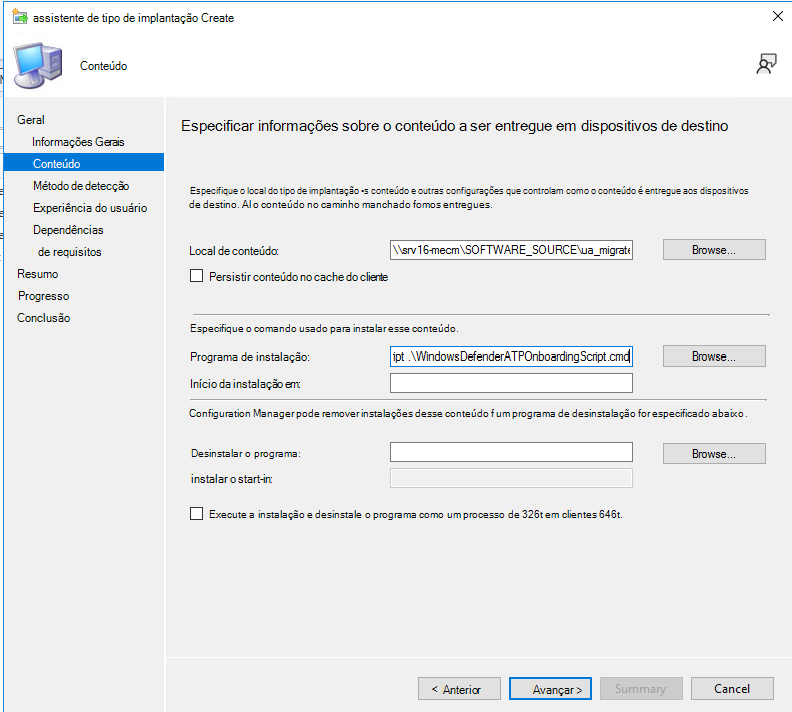This screenshot has width=792, height=712.
Task: Click the feedback person icon at top right
Action: [x=766, y=64]
